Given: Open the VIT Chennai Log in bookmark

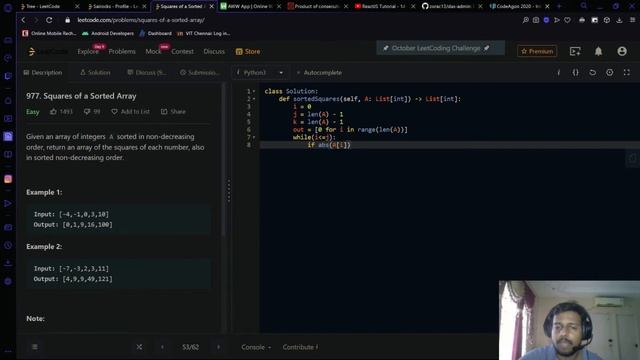Looking at the screenshot, I should pyautogui.click(x=204, y=33).
